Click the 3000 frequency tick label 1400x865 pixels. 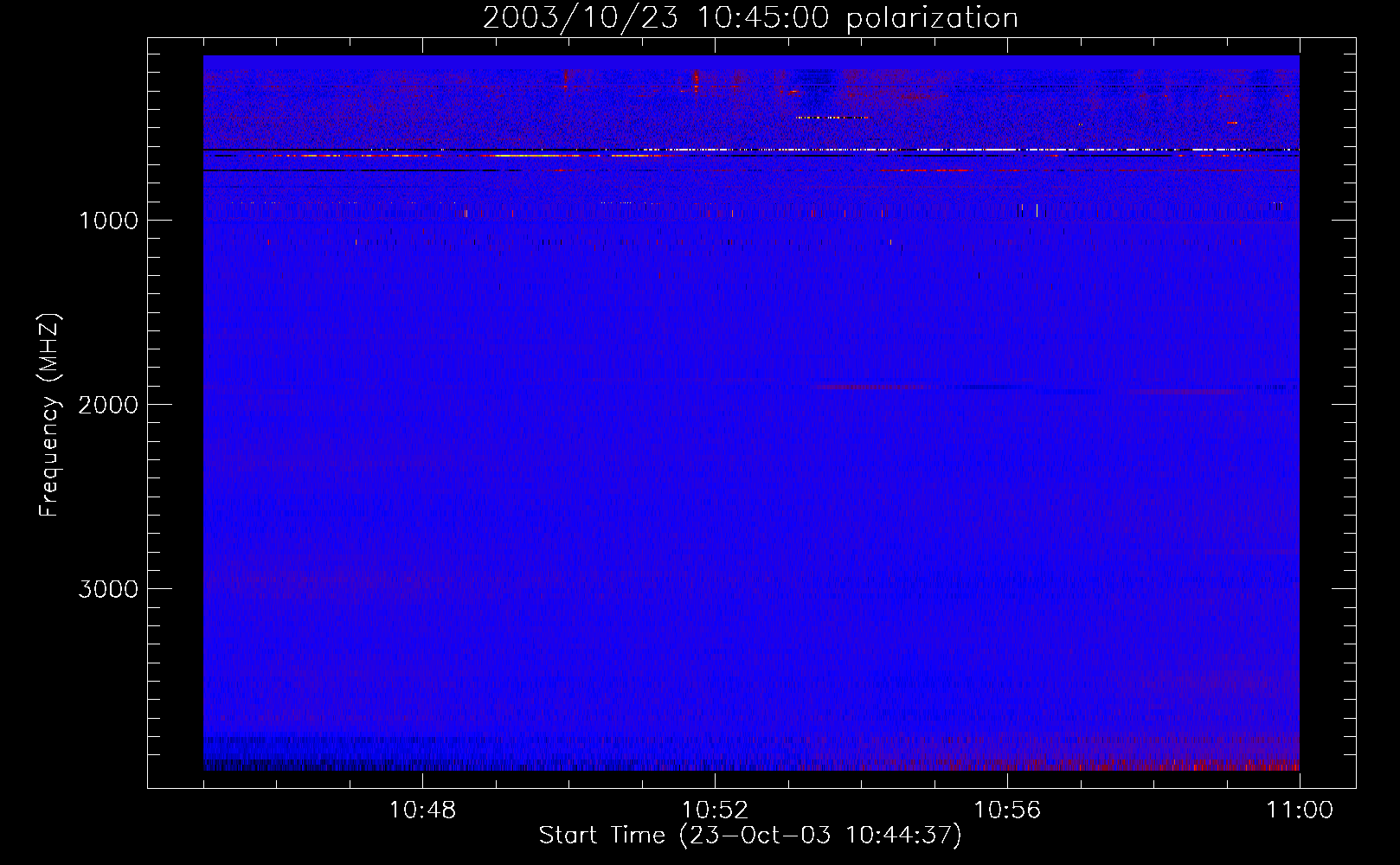tap(108, 589)
